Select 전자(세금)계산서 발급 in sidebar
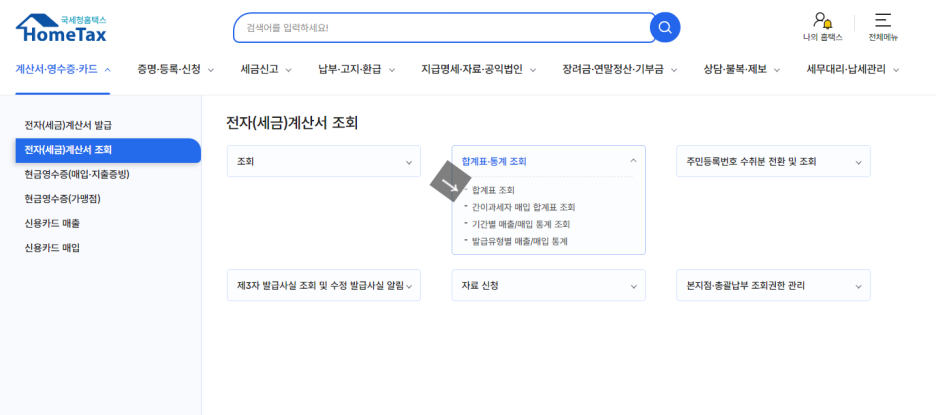 [x=68, y=125]
